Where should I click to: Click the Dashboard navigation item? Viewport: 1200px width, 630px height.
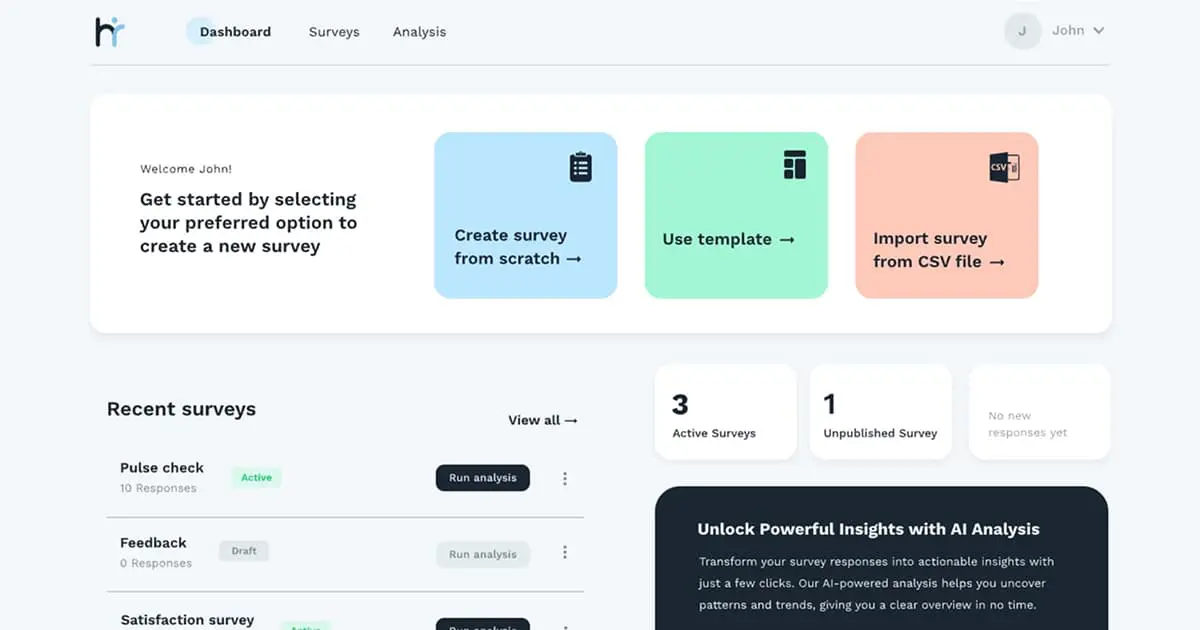click(231, 31)
